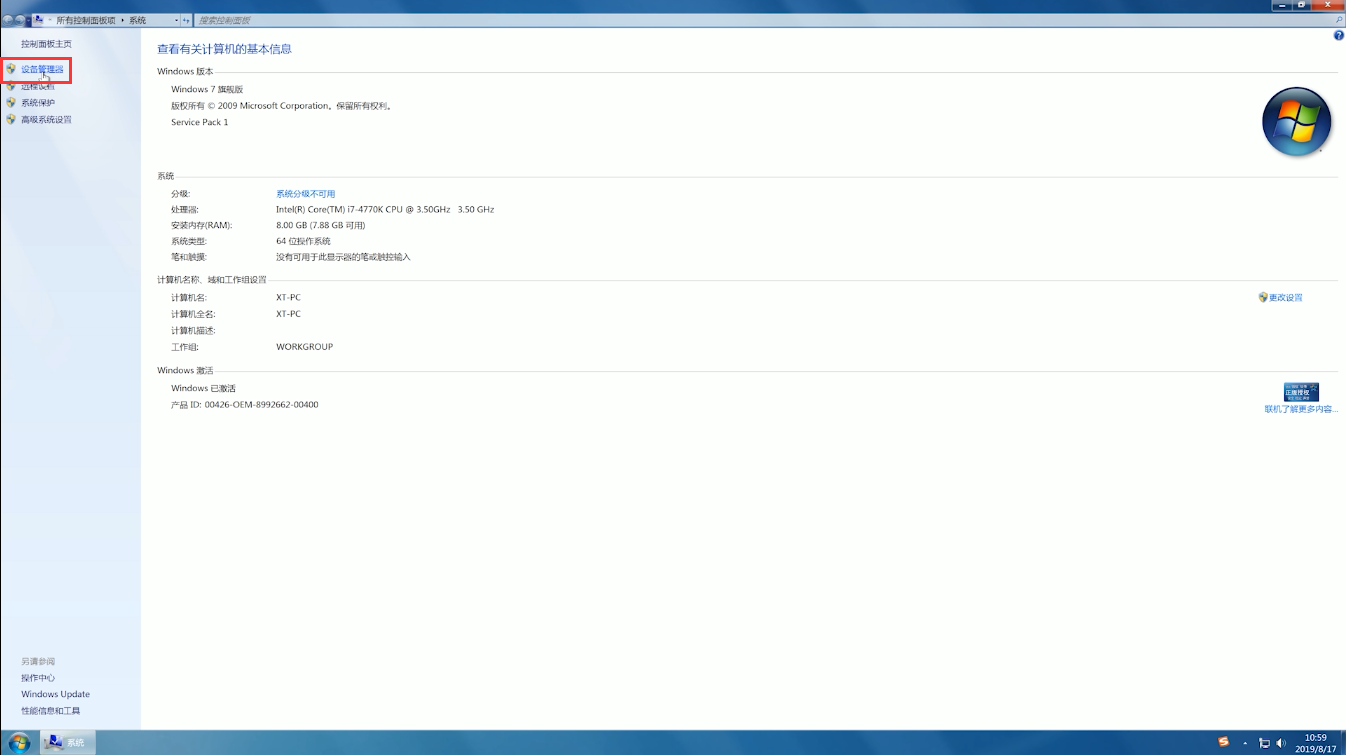
Task: Click the product ID 00426-OEM-8992662-00400
Action: [x=261, y=405]
